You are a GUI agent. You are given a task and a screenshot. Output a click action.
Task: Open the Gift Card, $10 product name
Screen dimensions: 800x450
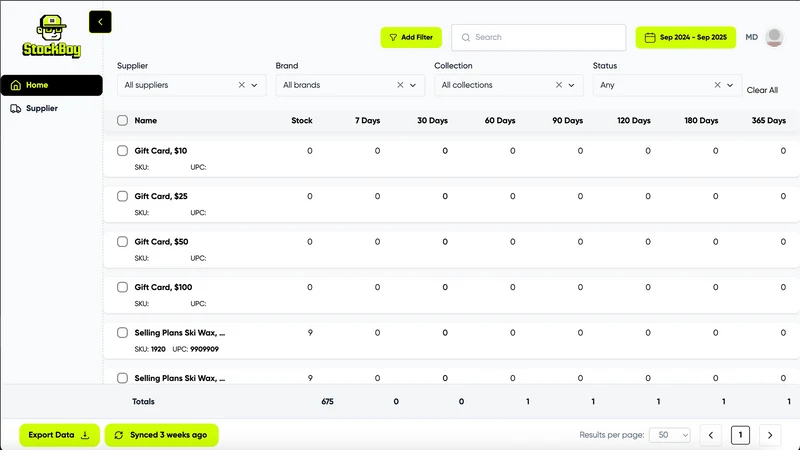coord(161,151)
